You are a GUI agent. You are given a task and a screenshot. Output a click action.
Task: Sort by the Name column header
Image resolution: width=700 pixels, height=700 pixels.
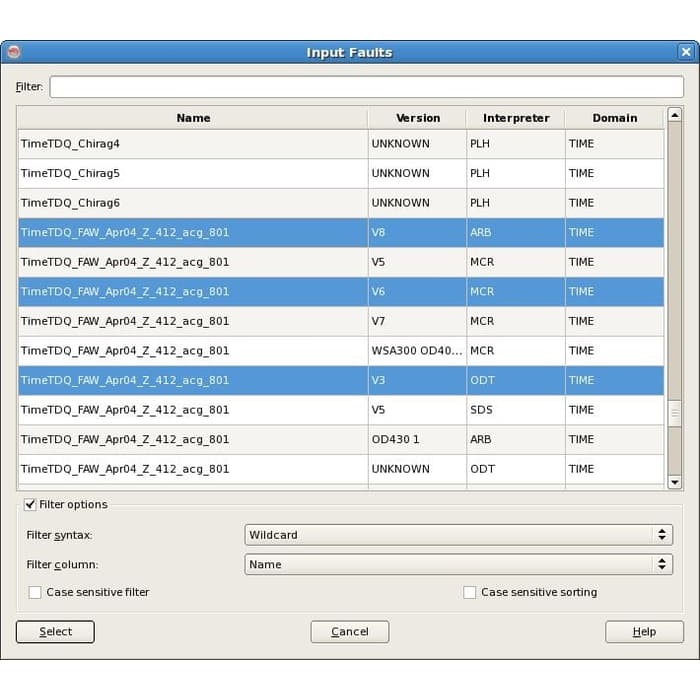(193, 118)
